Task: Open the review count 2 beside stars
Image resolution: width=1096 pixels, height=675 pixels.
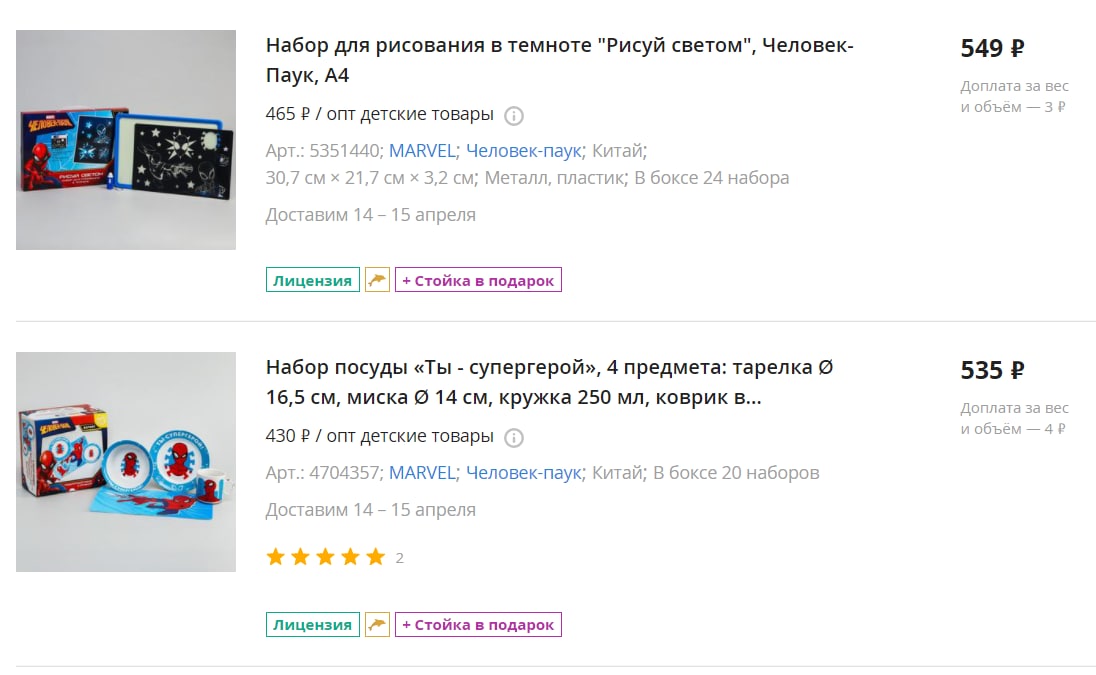Action: click(x=400, y=558)
